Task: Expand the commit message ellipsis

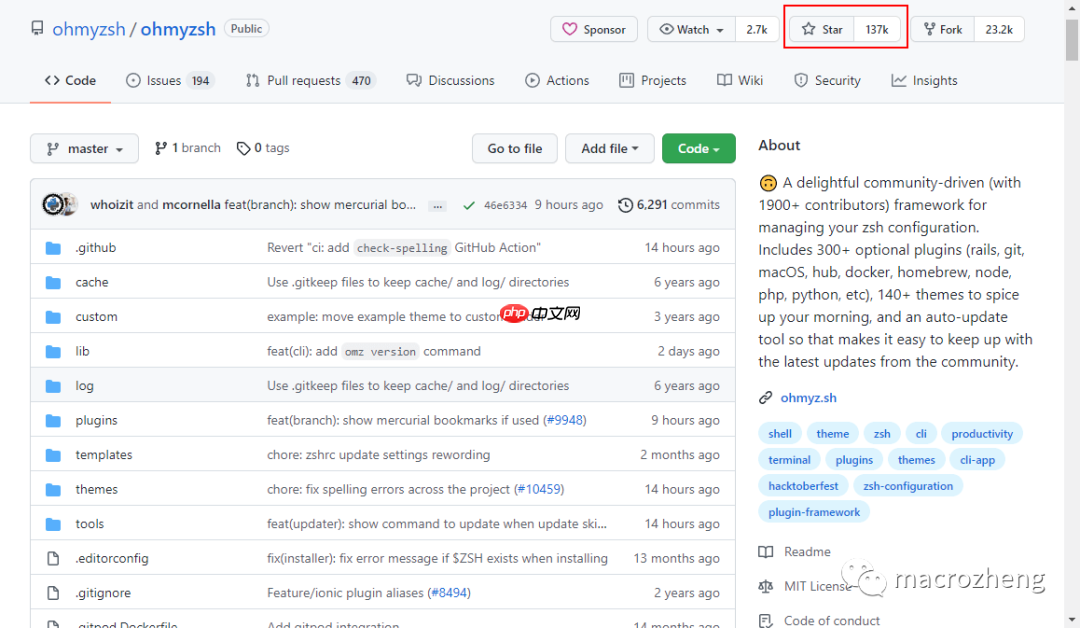Action: [x=437, y=206]
